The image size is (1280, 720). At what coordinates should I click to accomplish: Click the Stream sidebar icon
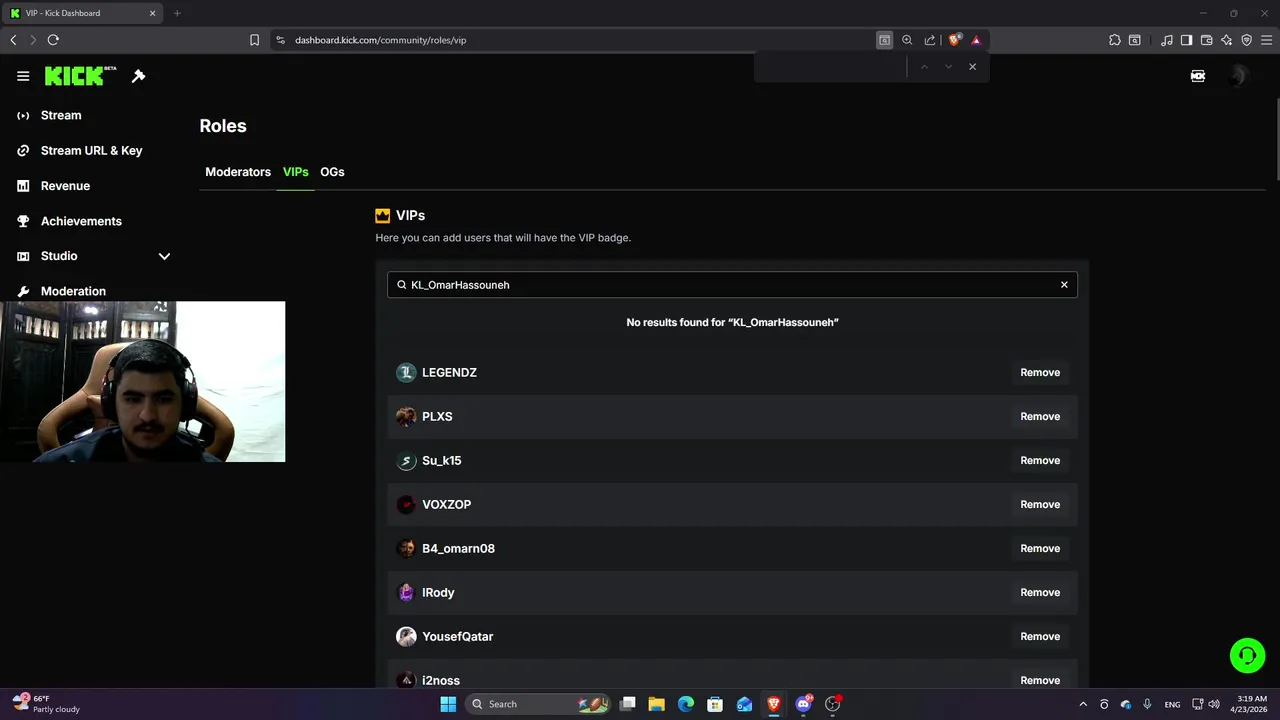tap(23, 115)
